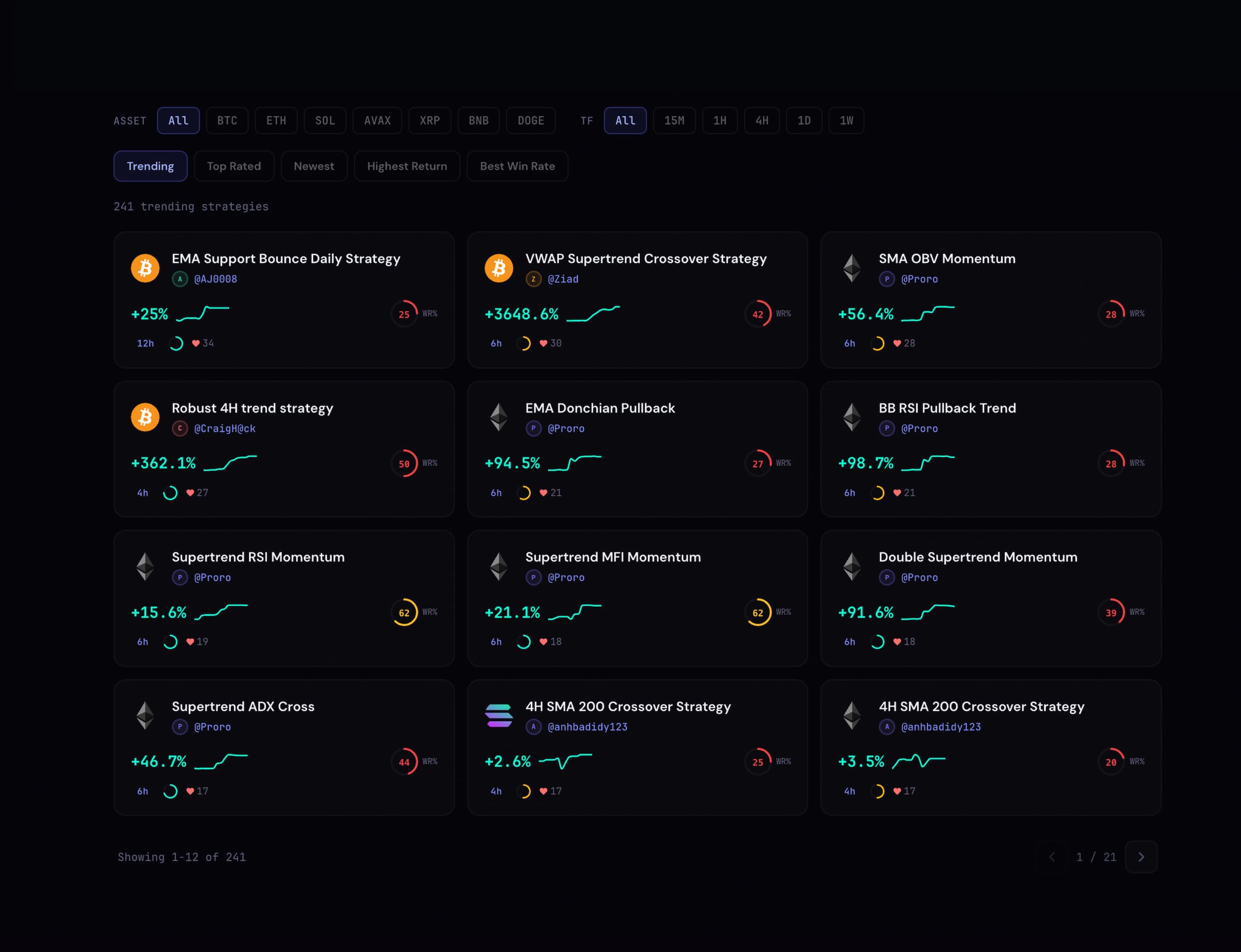Click the Solana icon on 4H SMA 200 Crossover card
Image resolution: width=1241 pixels, height=952 pixels.
point(498,716)
